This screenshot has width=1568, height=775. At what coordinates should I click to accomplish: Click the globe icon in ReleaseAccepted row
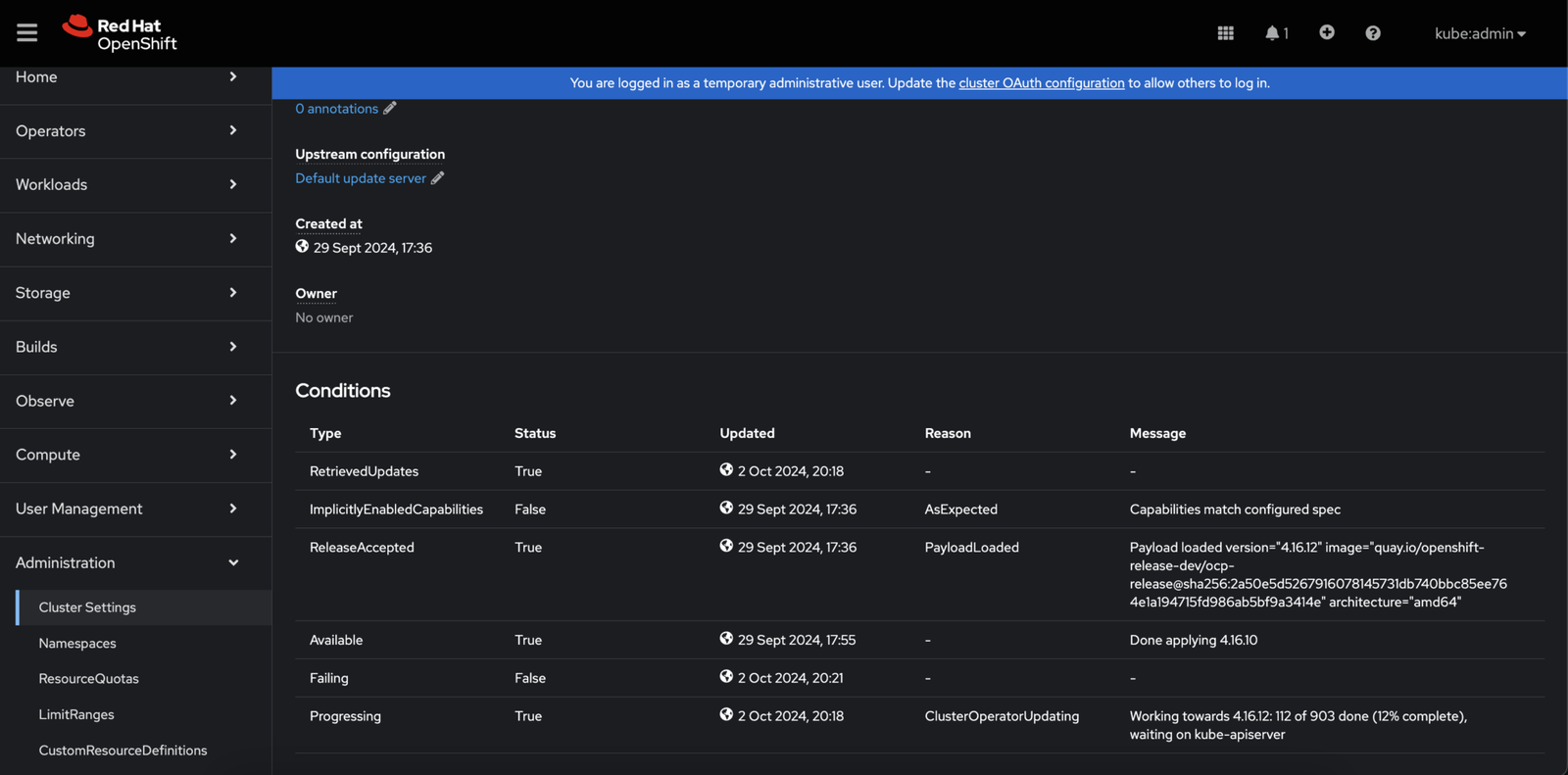click(726, 547)
